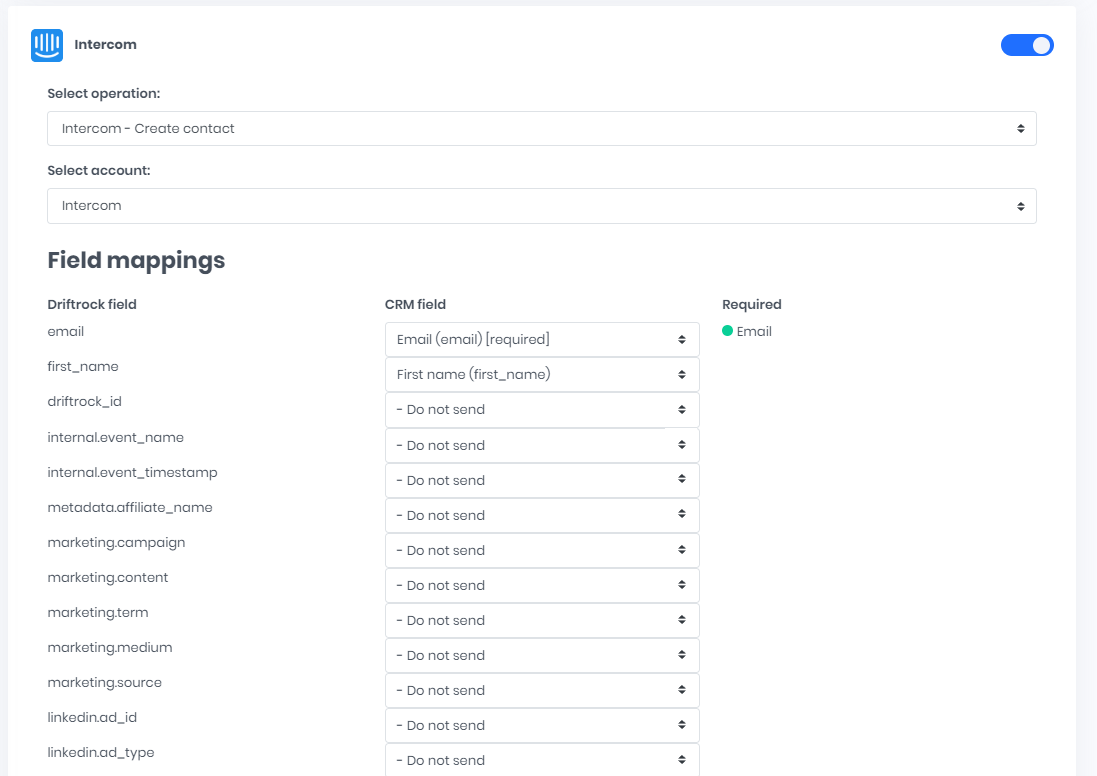Screen dimensions: 1097x776
Task: Open the driftrock_id mapping dropdown
Action: pos(541,410)
